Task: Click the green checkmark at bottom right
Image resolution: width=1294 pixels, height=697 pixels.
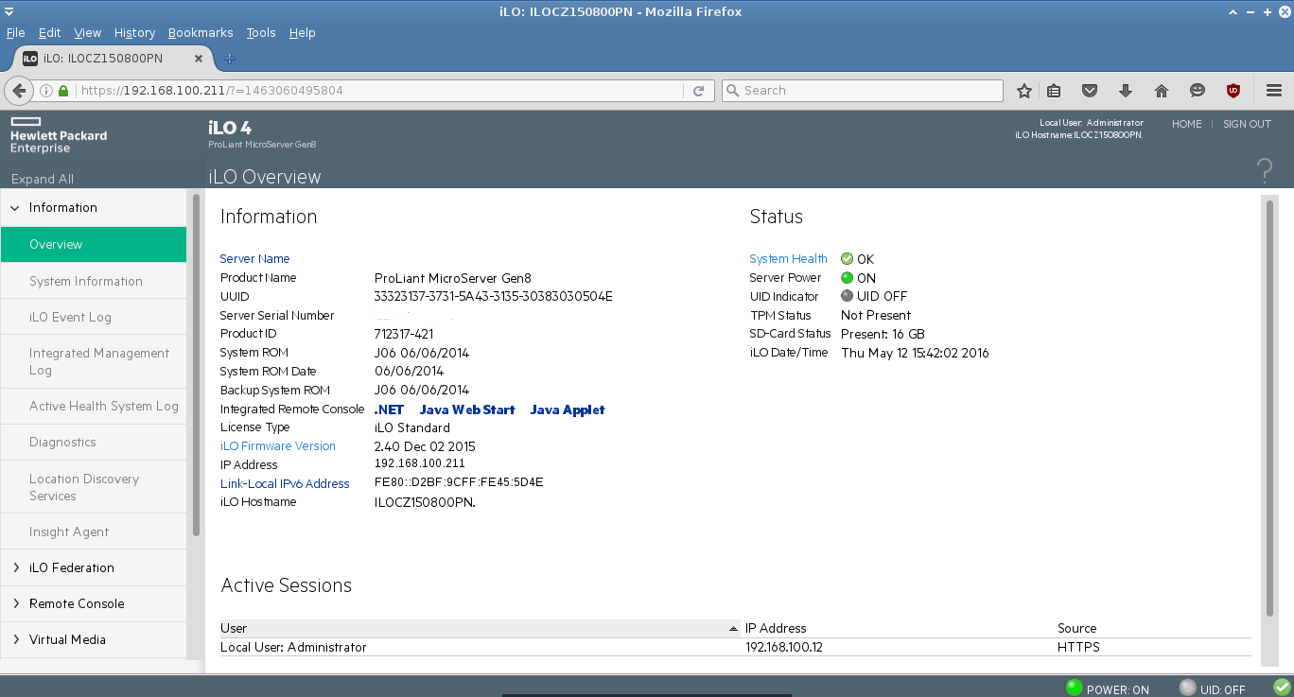Action: tap(1282, 689)
